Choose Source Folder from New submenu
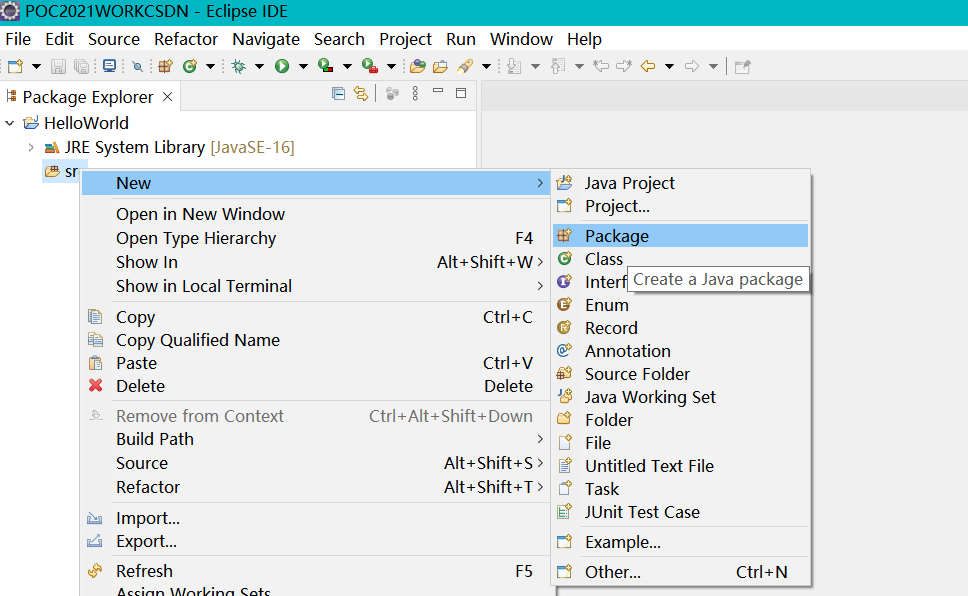The image size is (968, 596). 680,374
